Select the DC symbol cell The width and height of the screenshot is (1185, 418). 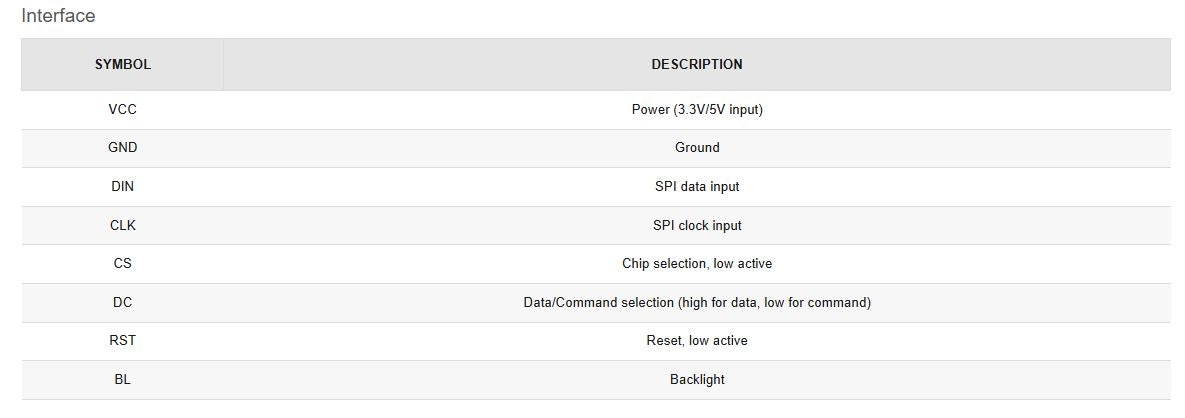(122, 302)
